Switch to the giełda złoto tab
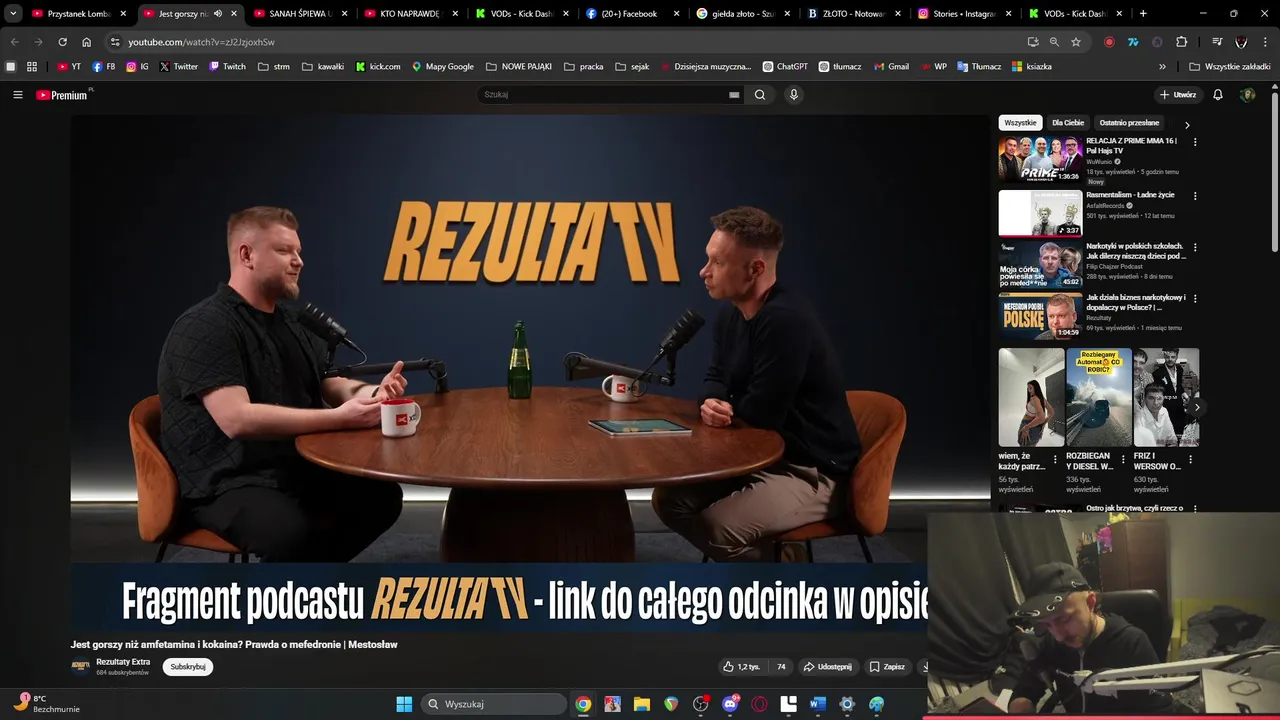The width and height of the screenshot is (1280, 720). click(x=742, y=14)
